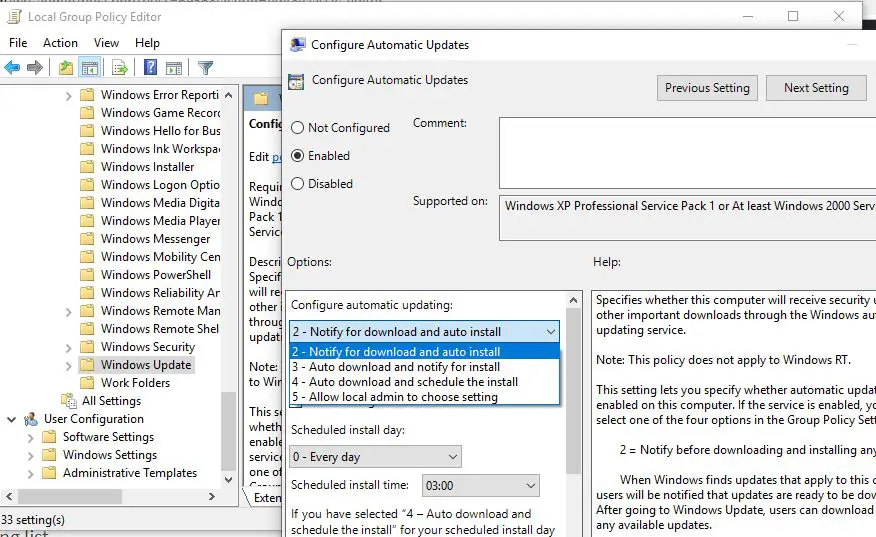
Task: Open the Scheduled install day dropdown
Action: 375,457
